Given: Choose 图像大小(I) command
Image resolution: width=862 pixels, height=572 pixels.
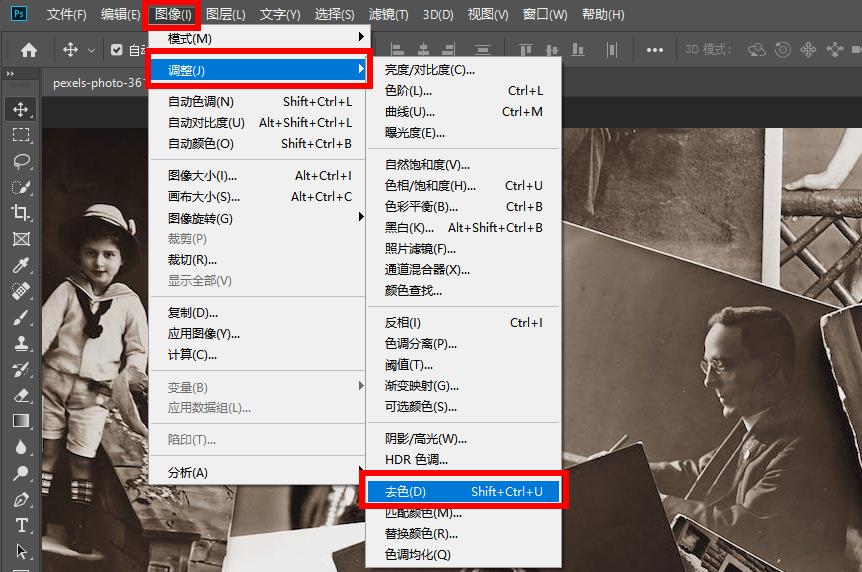Looking at the screenshot, I should pos(259,175).
